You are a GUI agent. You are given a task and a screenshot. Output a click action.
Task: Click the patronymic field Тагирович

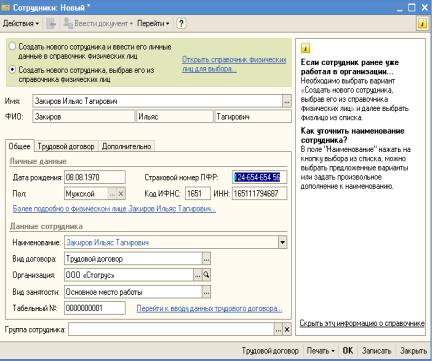coord(253,117)
